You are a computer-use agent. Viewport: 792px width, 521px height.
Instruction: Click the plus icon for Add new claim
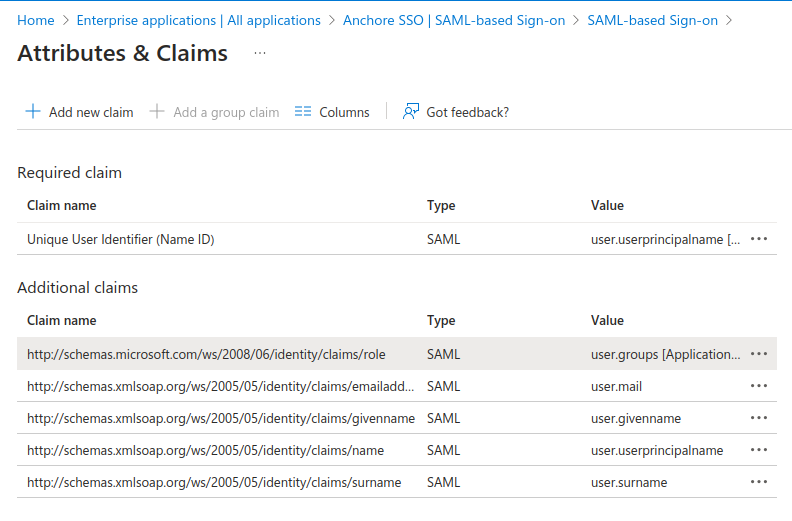33,112
